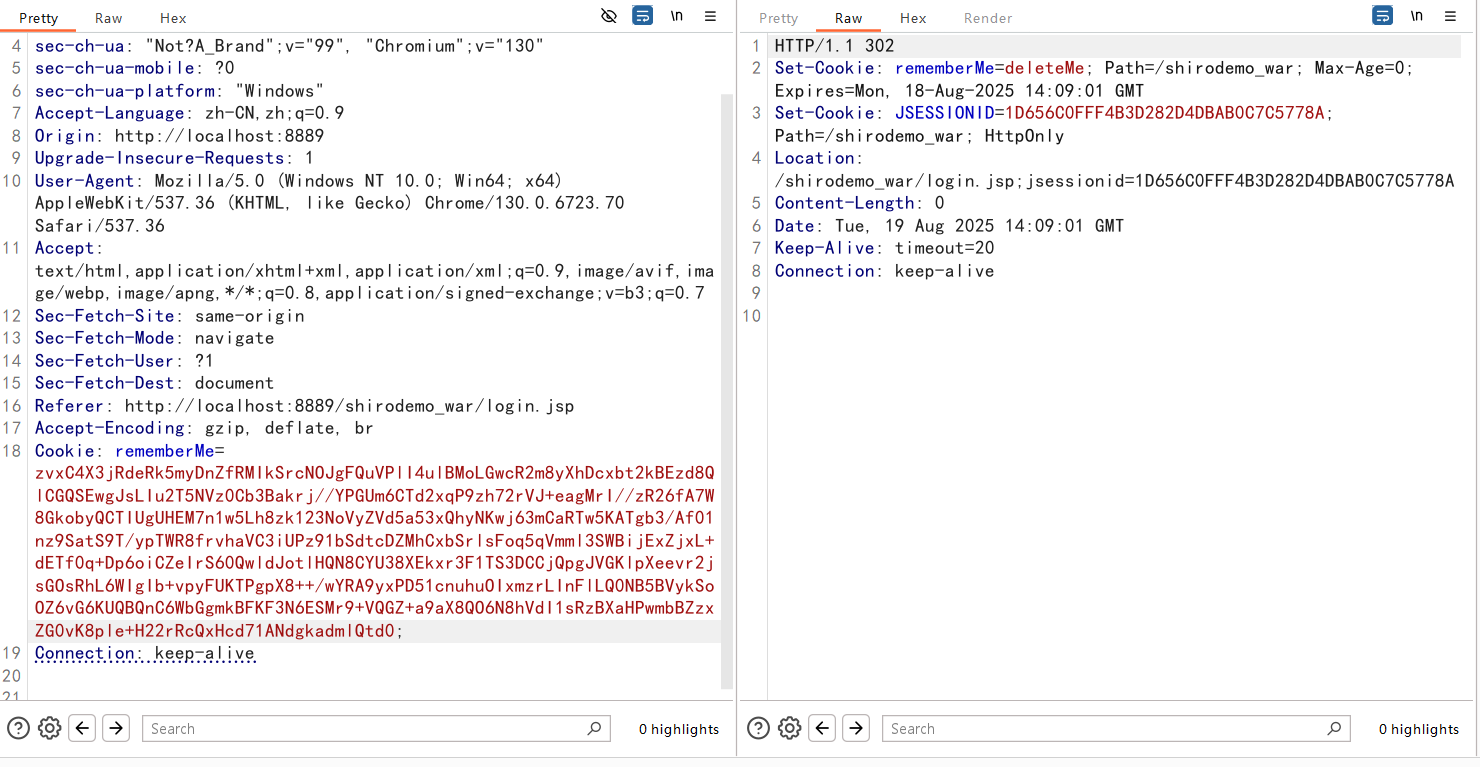Toggle hidden characters eye icon in request
The height and width of the screenshot is (767, 1480).
point(609,16)
